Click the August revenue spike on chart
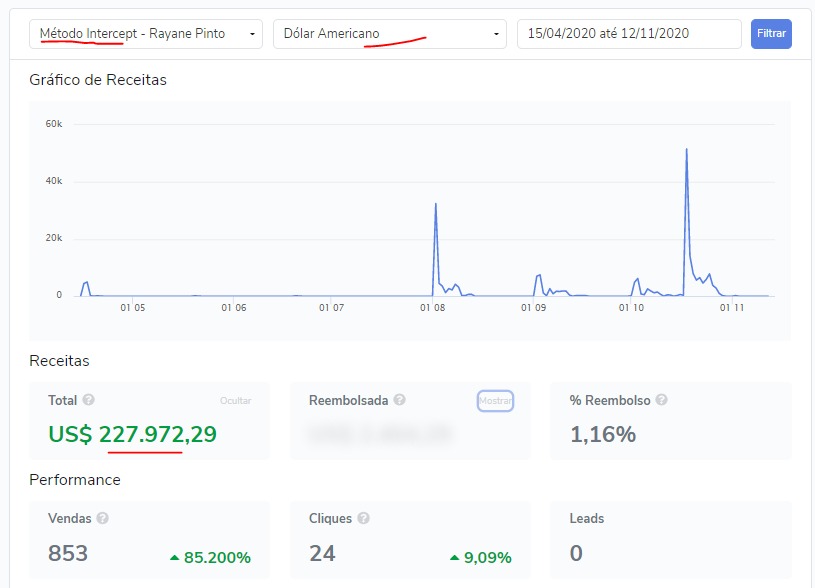The height and width of the screenshot is (588, 815). 436,204
